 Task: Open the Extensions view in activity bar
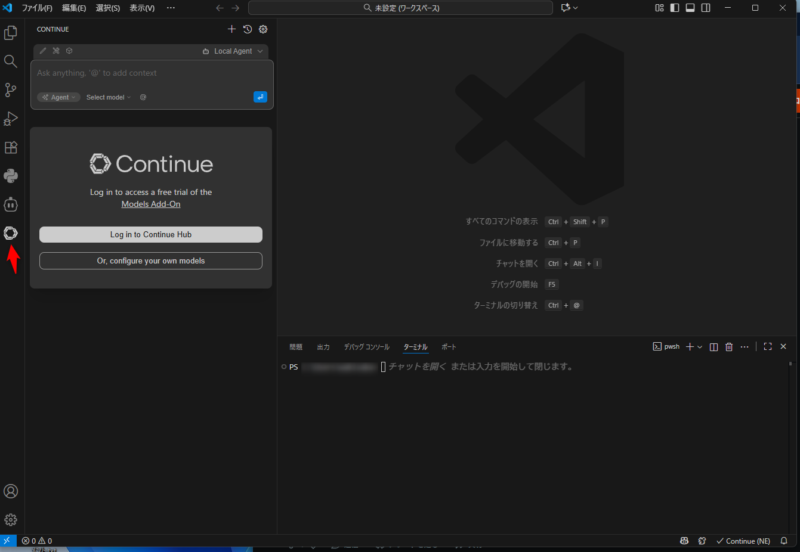[11, 148]
